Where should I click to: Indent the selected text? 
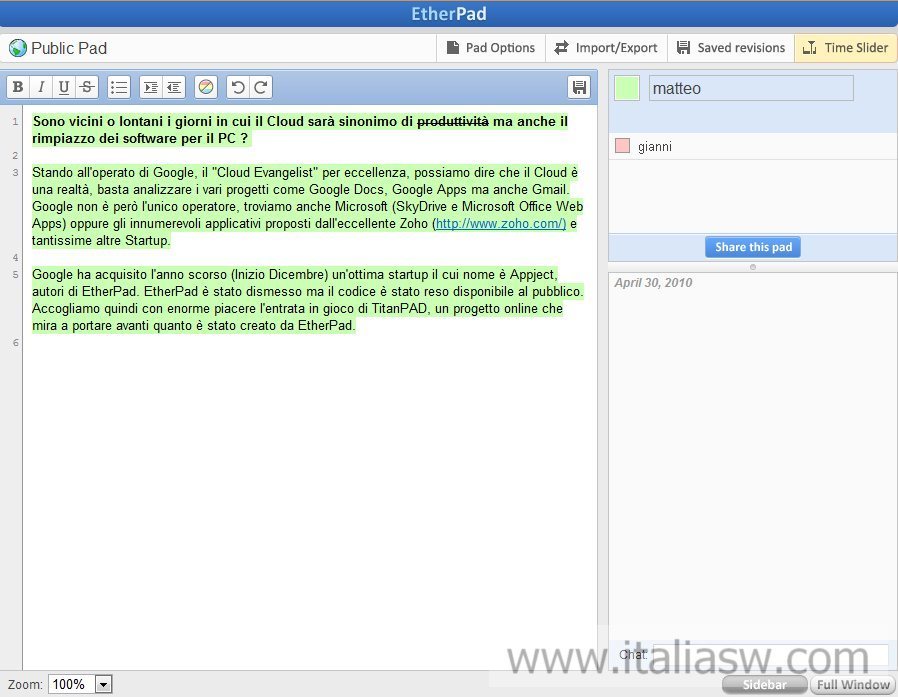click(151, 87)
